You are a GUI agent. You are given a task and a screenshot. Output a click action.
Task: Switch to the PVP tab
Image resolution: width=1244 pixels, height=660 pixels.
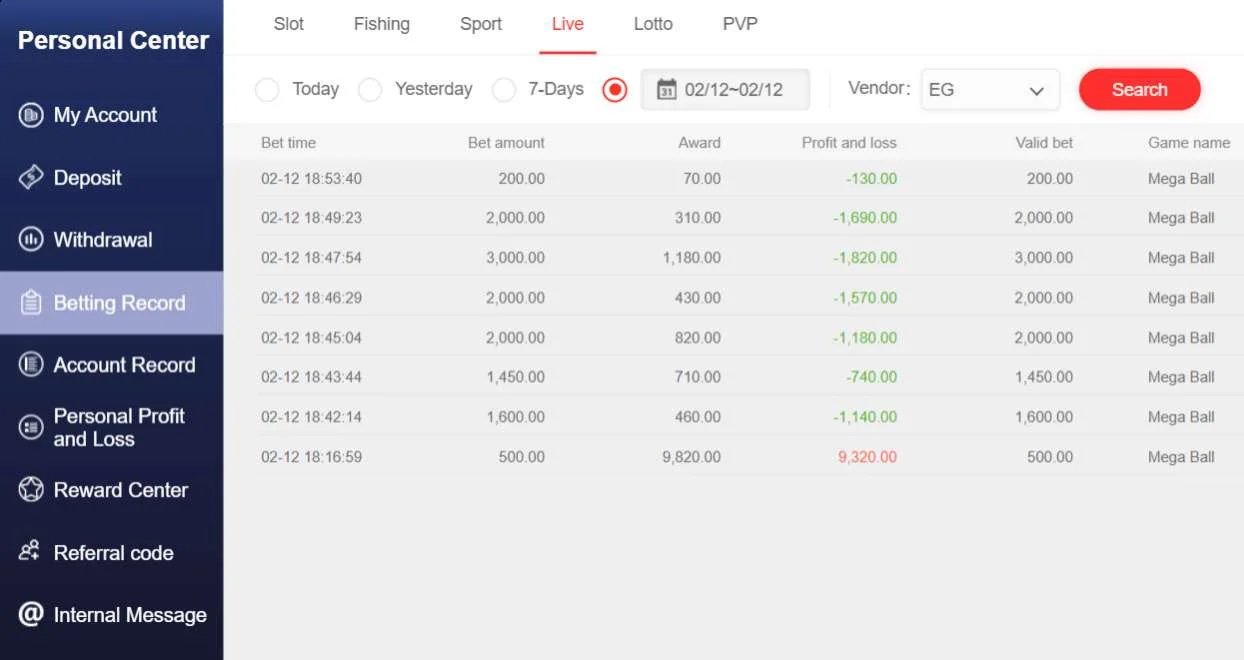click(x=740, y=24)
